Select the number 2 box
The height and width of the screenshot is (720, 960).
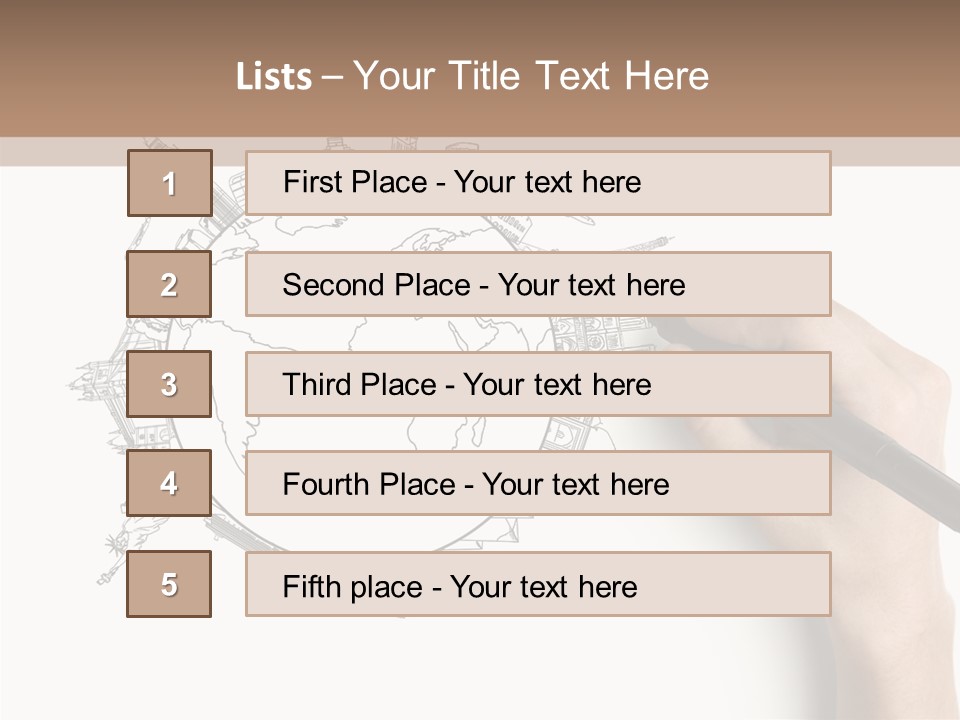(169, 284)
